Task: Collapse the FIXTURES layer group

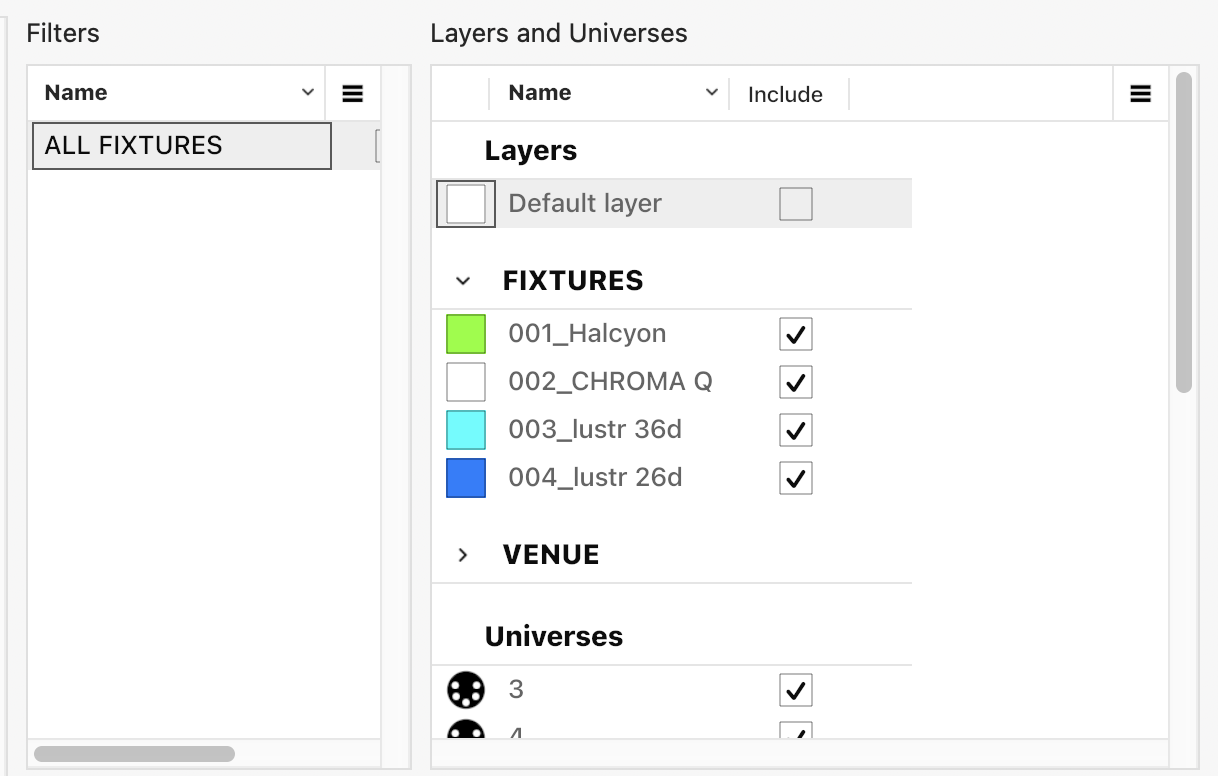Action: [462, 281]
